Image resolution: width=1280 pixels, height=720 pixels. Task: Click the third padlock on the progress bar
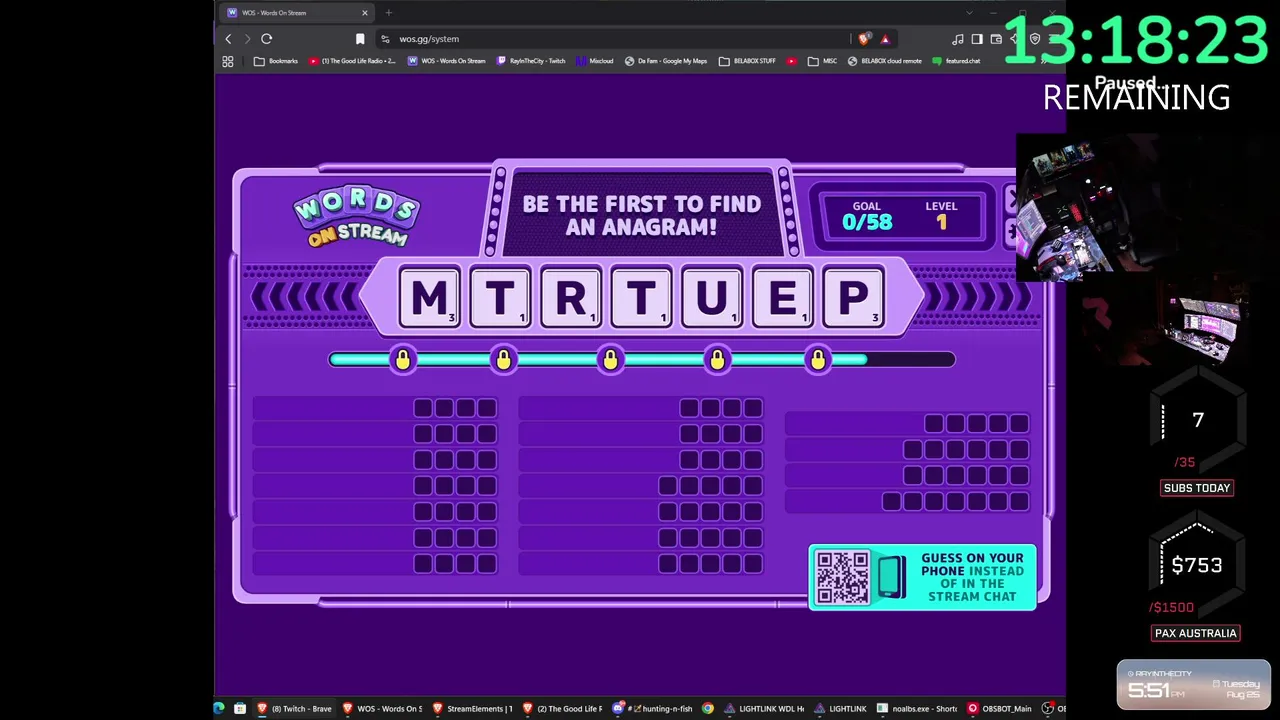pyautogui.click(x=610, y=359)
